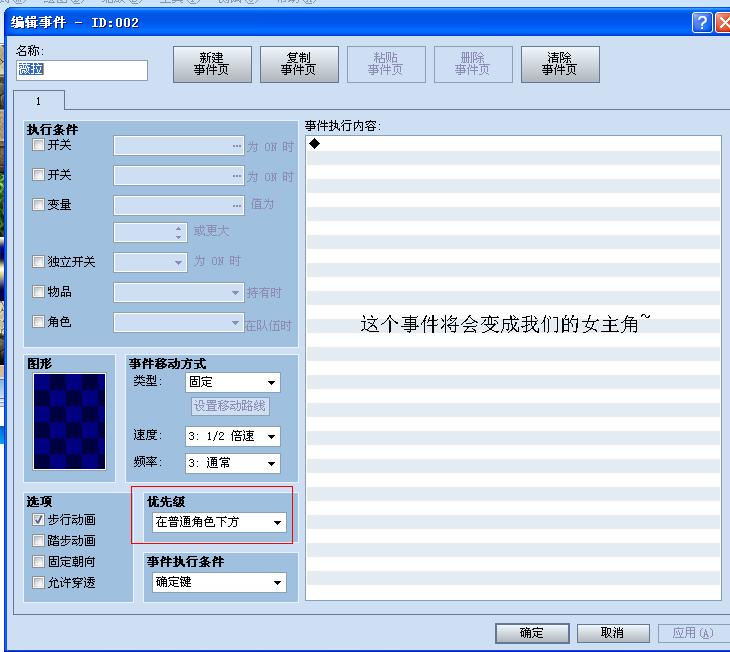Select the diamond command line marker
Viewport: 730px width, 652px height.
point(315,143)
